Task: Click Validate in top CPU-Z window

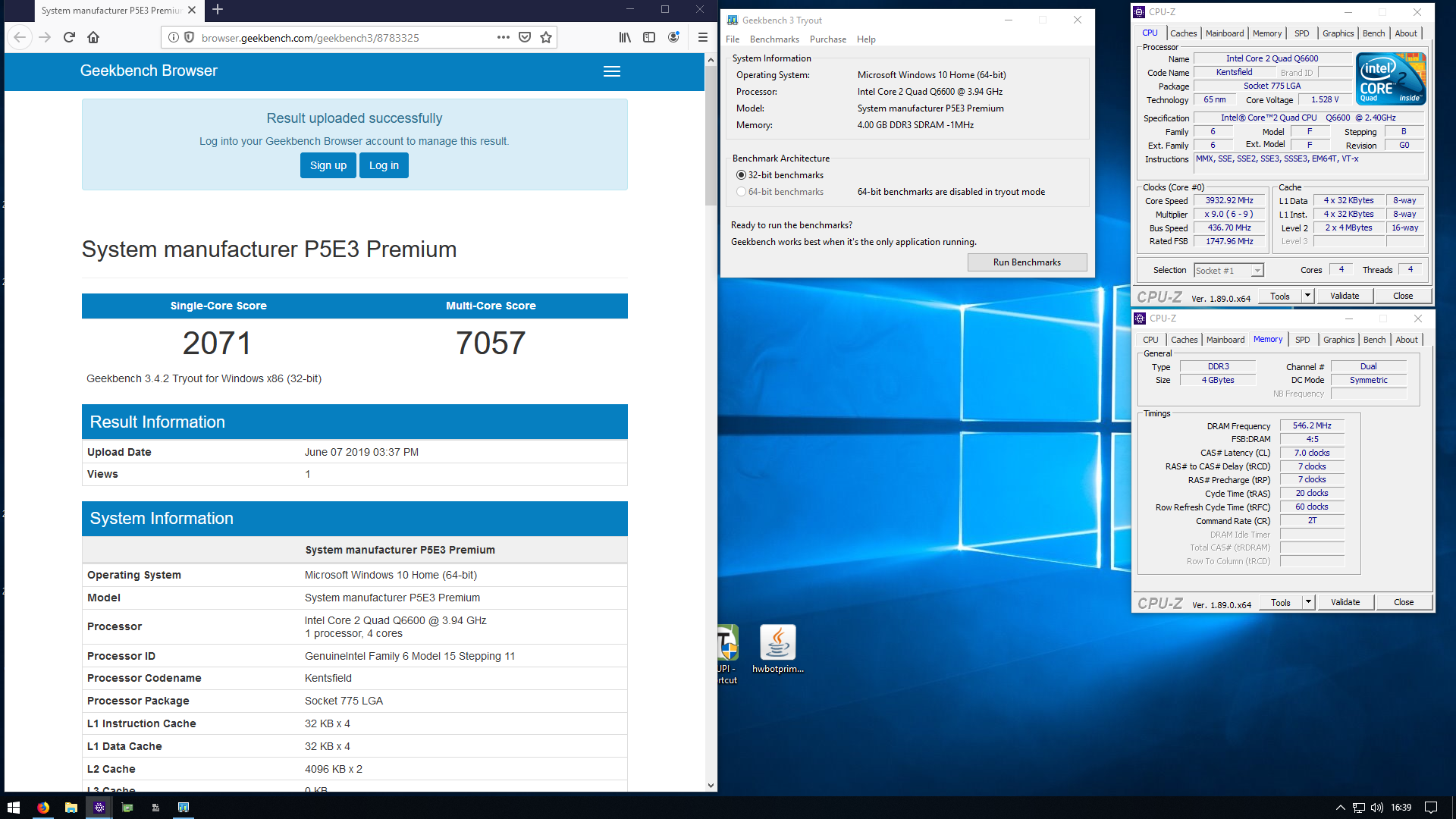Action: coord(1345,296)
